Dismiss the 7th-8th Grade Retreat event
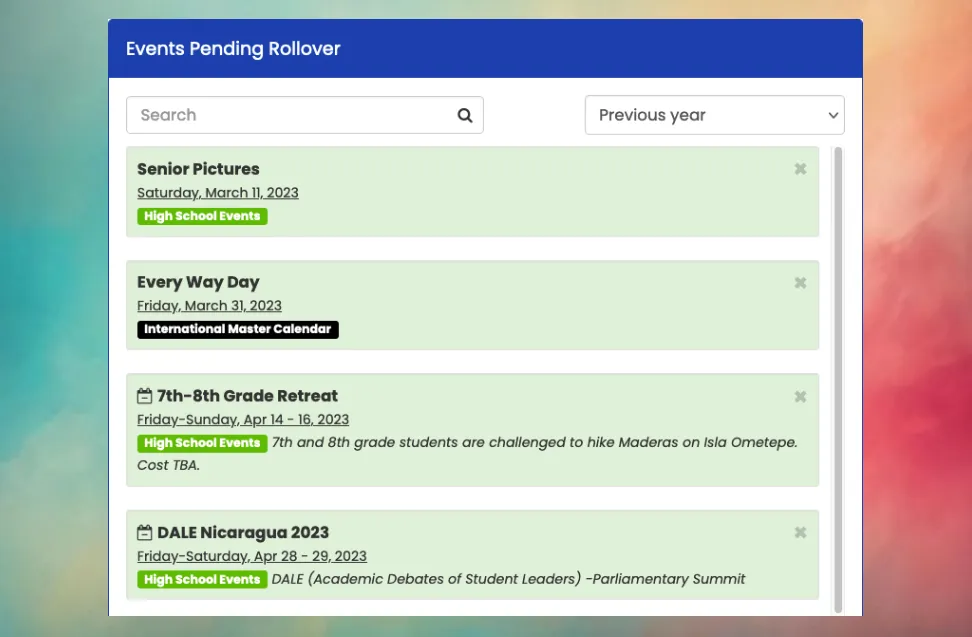 pyautogui.click(x=800, y=396)
